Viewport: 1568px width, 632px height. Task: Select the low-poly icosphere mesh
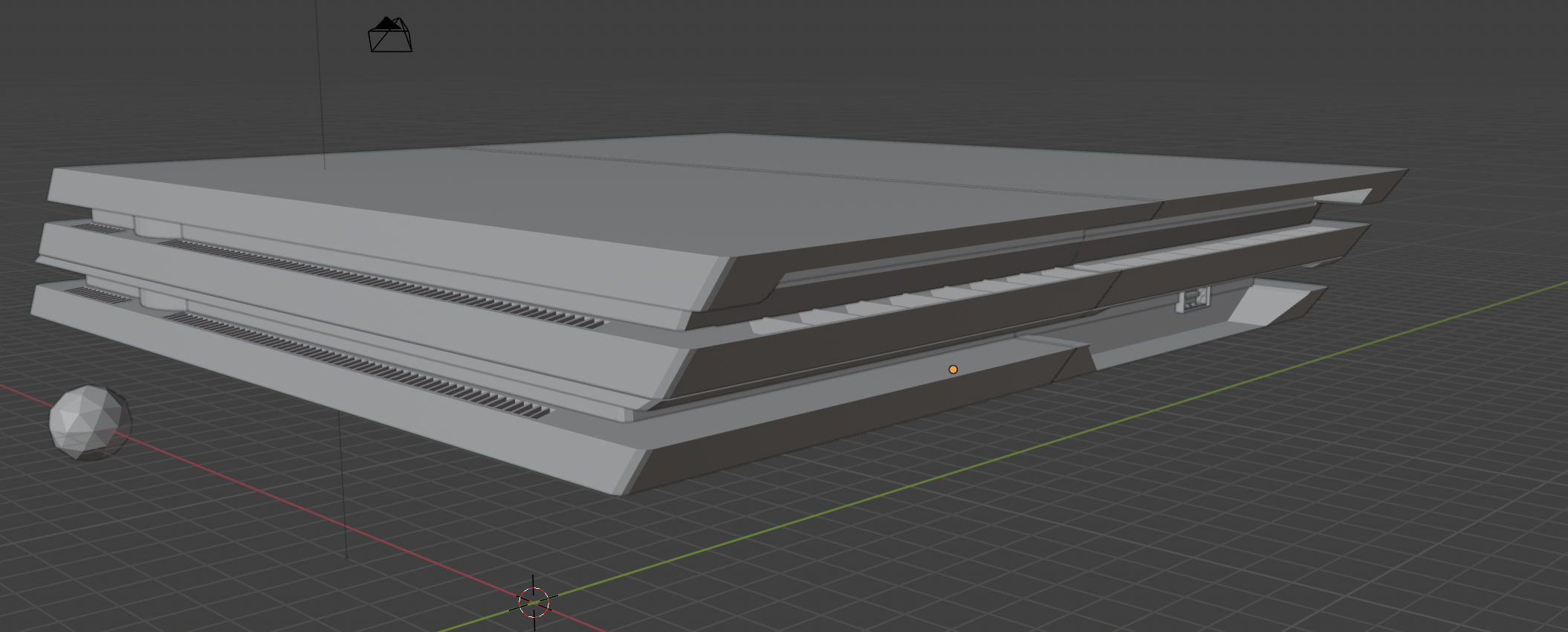pos(90,422)
